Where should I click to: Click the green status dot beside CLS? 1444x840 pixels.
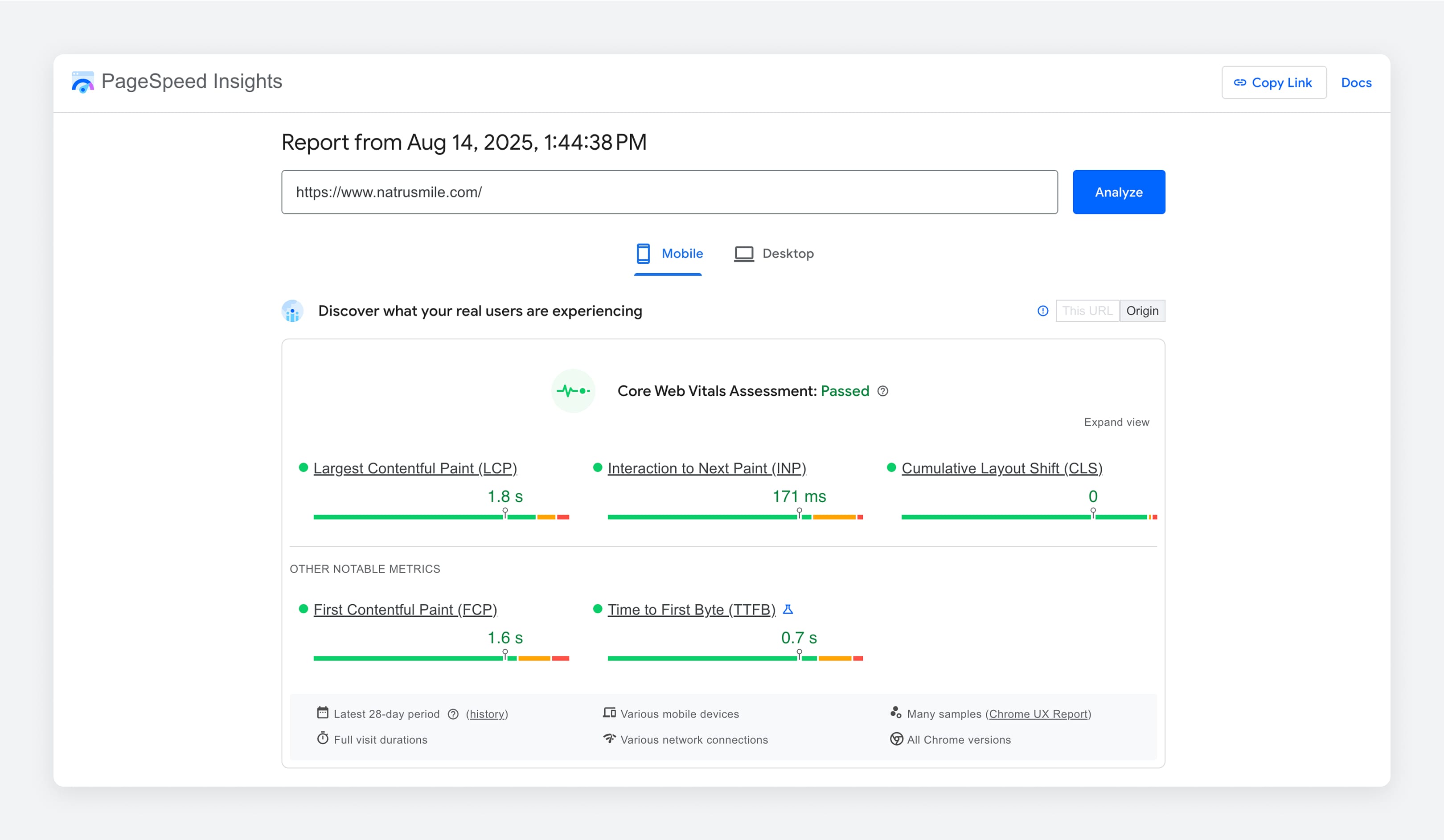pos(891,467)
